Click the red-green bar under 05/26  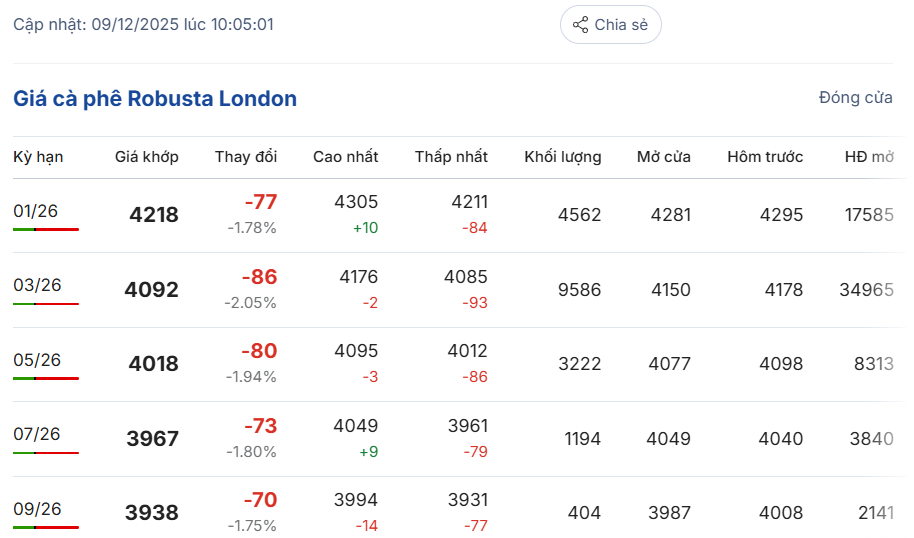point(46,378)
